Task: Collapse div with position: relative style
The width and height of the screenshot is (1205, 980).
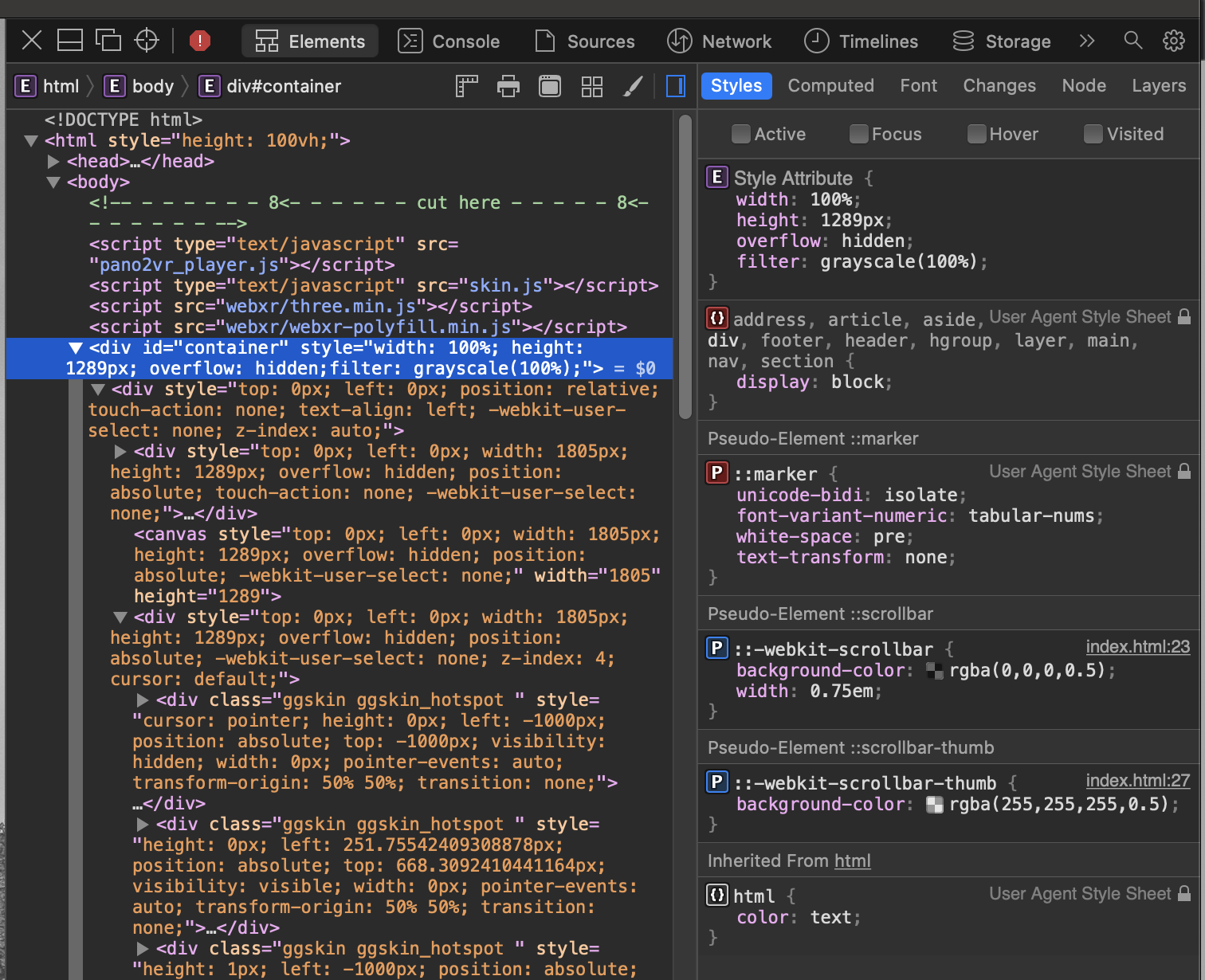Action: 98,390
